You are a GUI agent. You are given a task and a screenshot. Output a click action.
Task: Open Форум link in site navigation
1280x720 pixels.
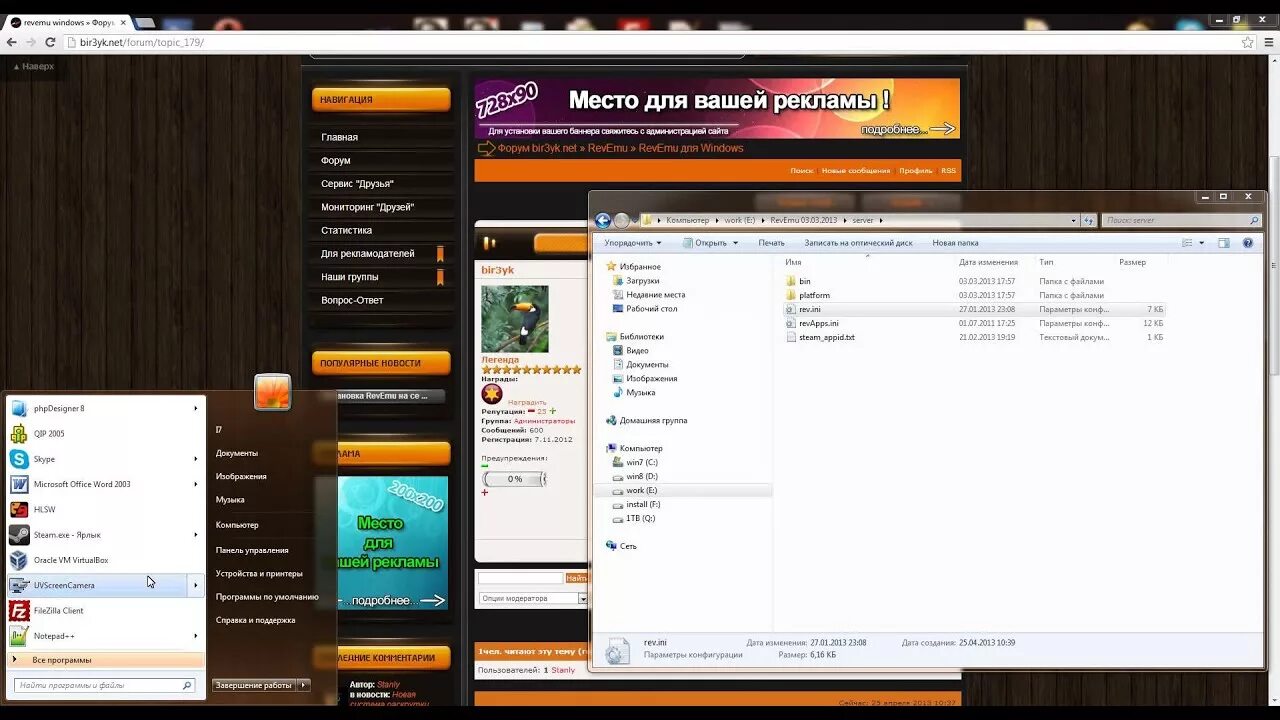336,160
